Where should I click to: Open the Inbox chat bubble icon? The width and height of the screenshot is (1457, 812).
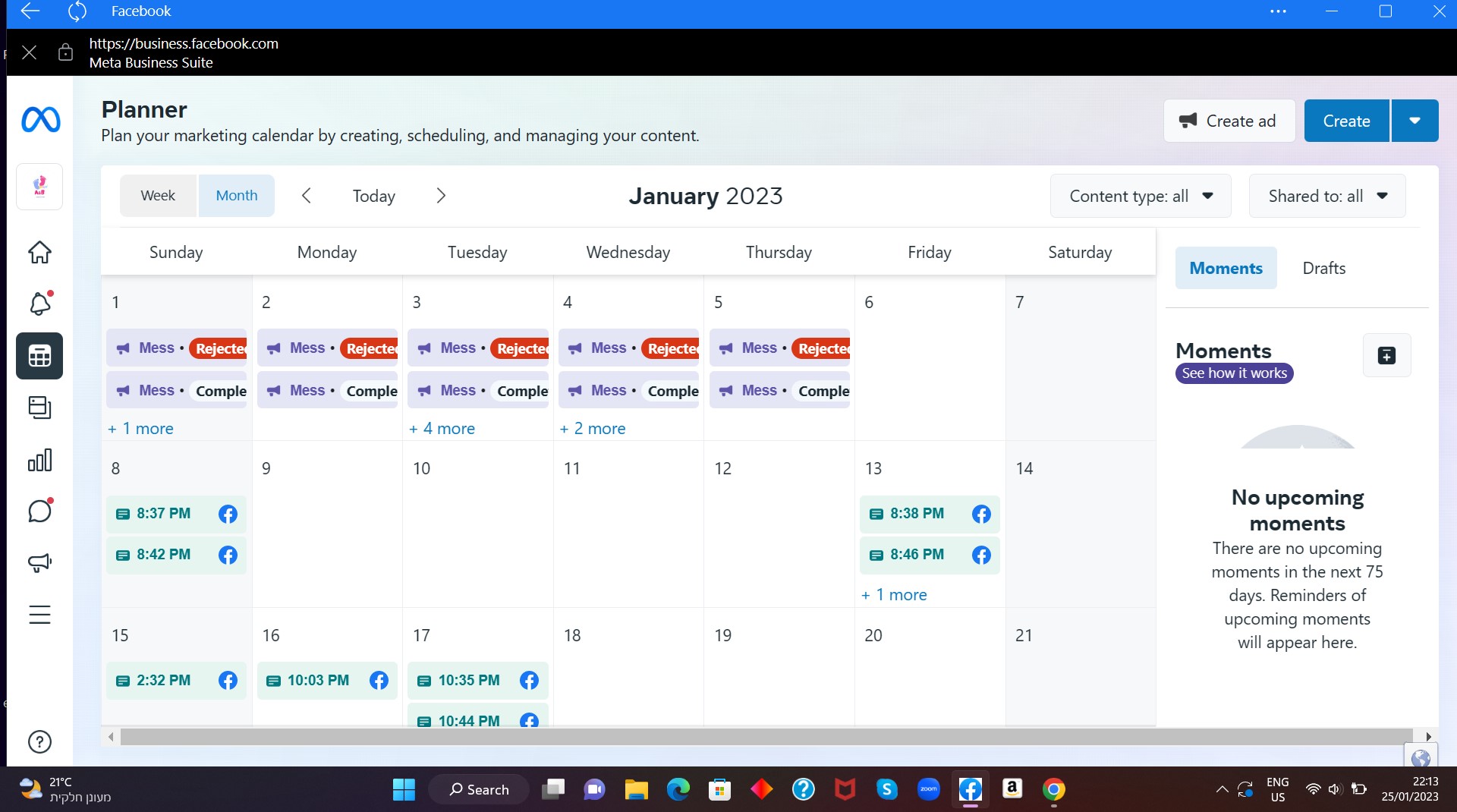[x=39, y=511]
